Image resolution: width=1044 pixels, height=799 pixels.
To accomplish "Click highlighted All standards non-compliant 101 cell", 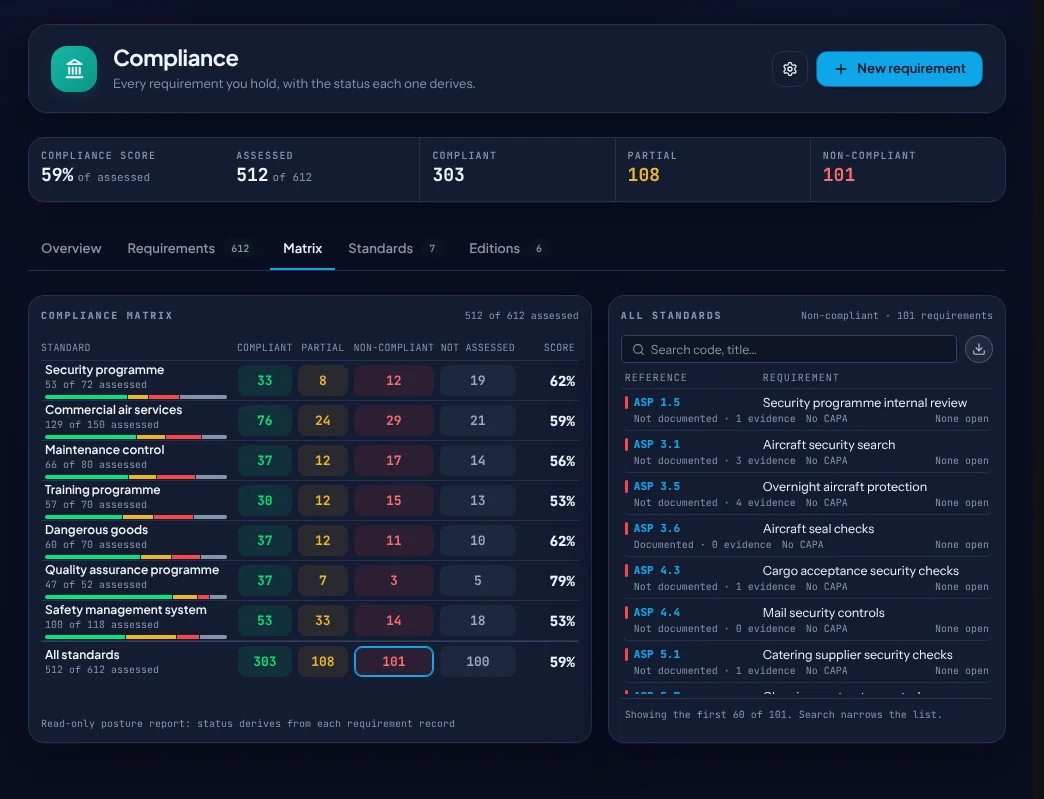I will (x=393, y=661).
